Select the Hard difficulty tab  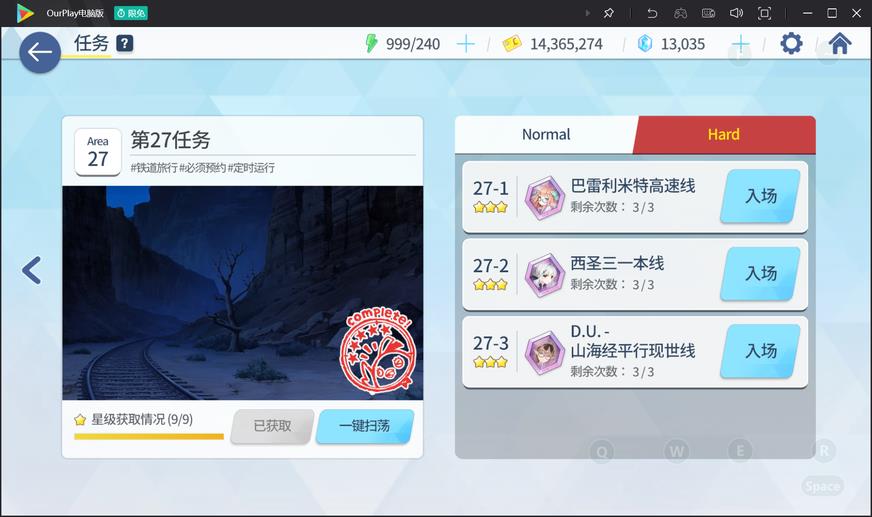pyautogui.click(x=724, y=135)
